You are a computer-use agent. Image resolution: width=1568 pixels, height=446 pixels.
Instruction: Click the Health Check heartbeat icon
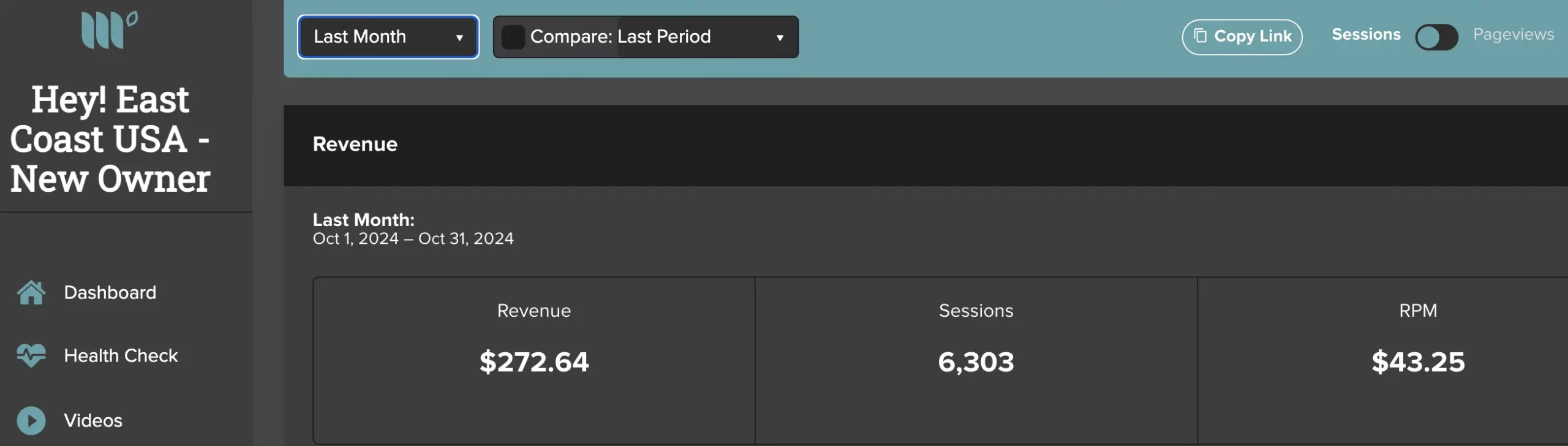click(31, 355)
